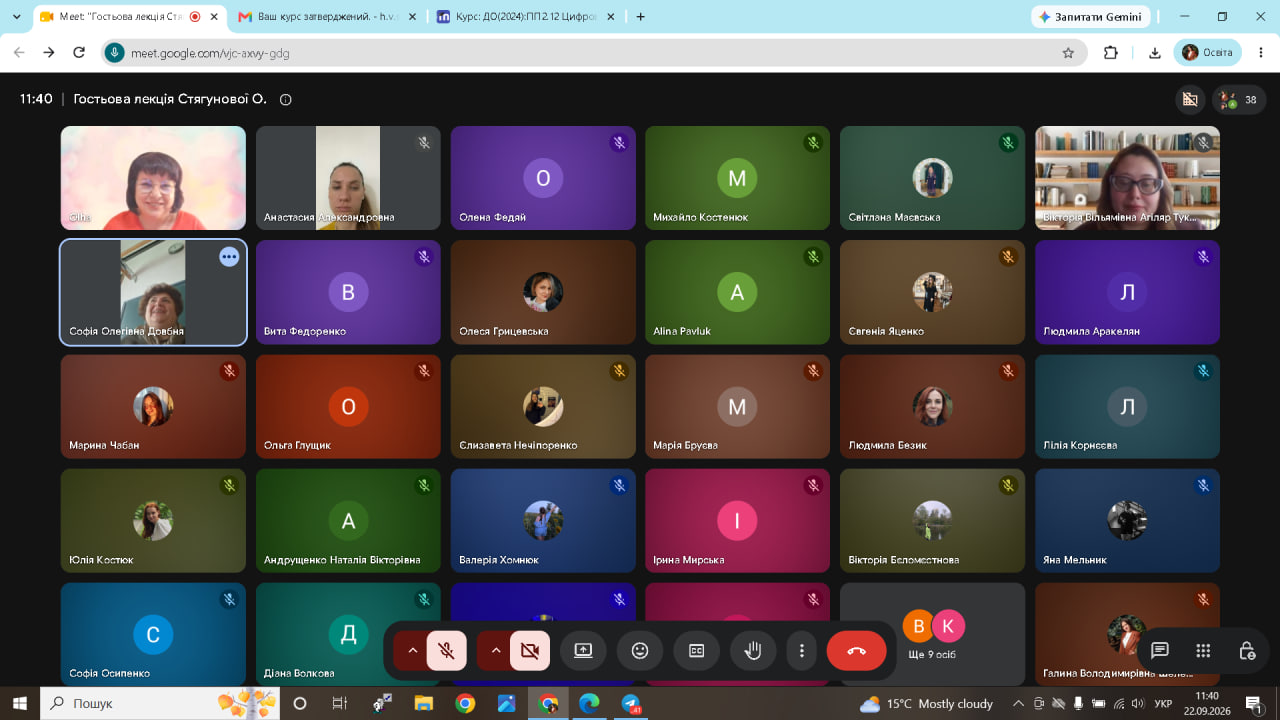Show the 9 more participants tile

pos(932,634)
